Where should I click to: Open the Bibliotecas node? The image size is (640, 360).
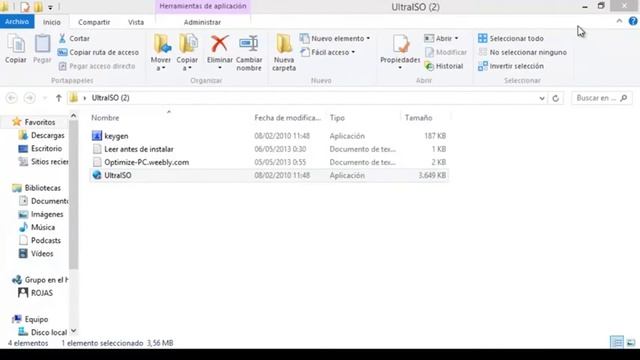pyautogui.click(x=37, y=188)
